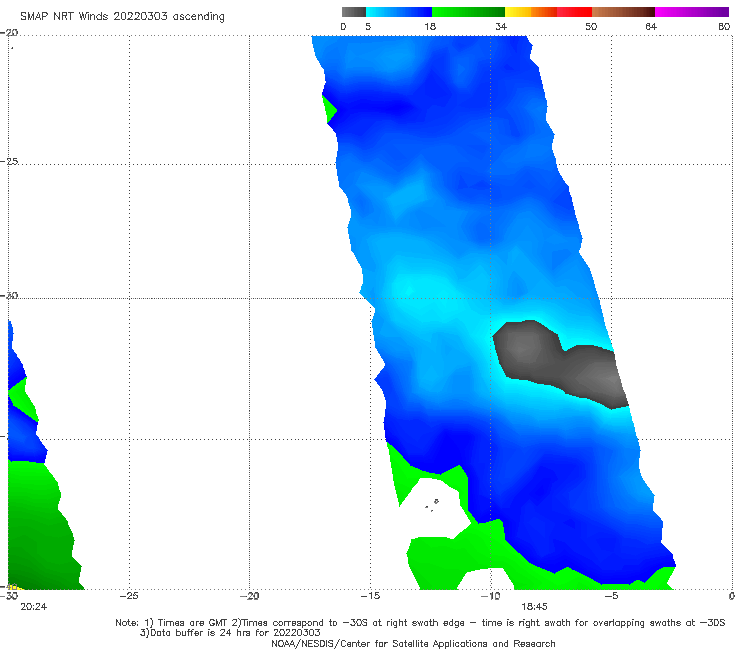Click the '3)Data buffer is 24 hrs' line
740x650 pixels.
230,633
